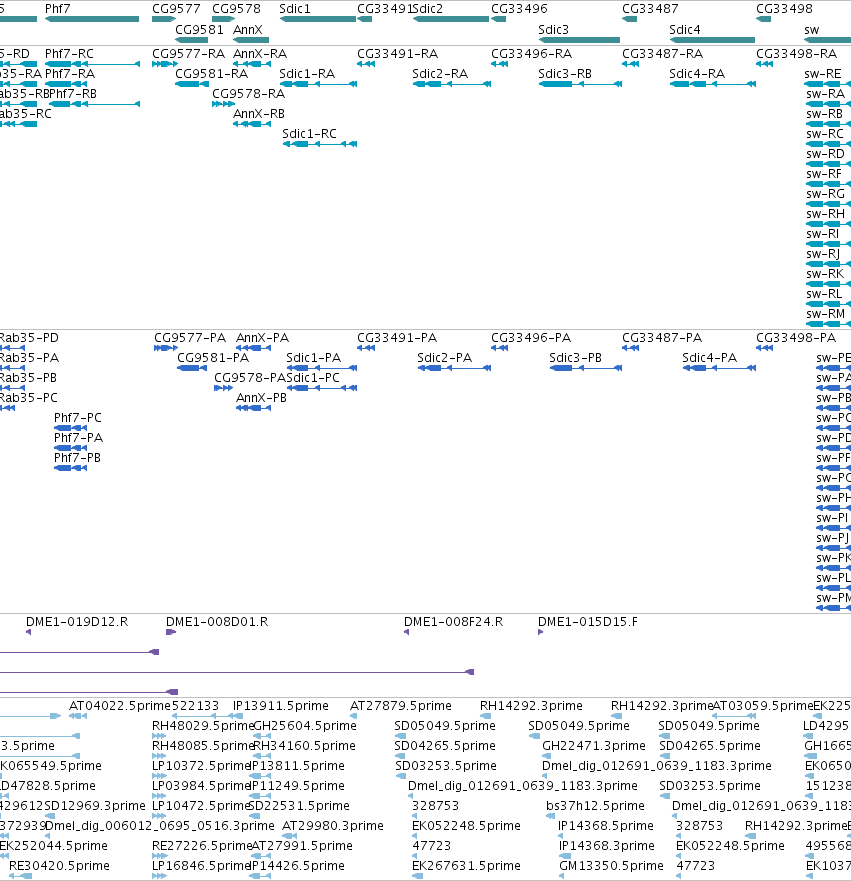This screenshot has width=851, height=881.
Task: Select the GH25604.5prime EST label
Action: pos(305,726)
